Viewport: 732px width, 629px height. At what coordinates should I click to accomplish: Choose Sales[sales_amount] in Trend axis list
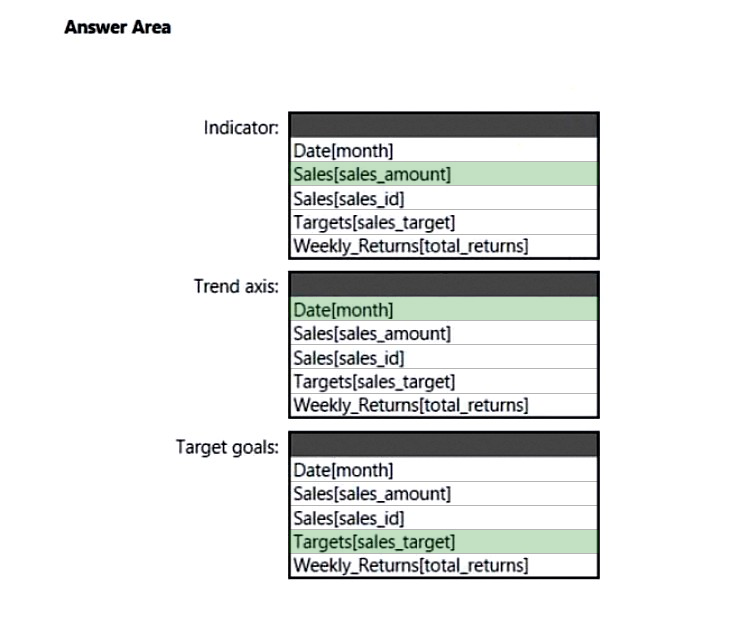[x=443, y=333]
